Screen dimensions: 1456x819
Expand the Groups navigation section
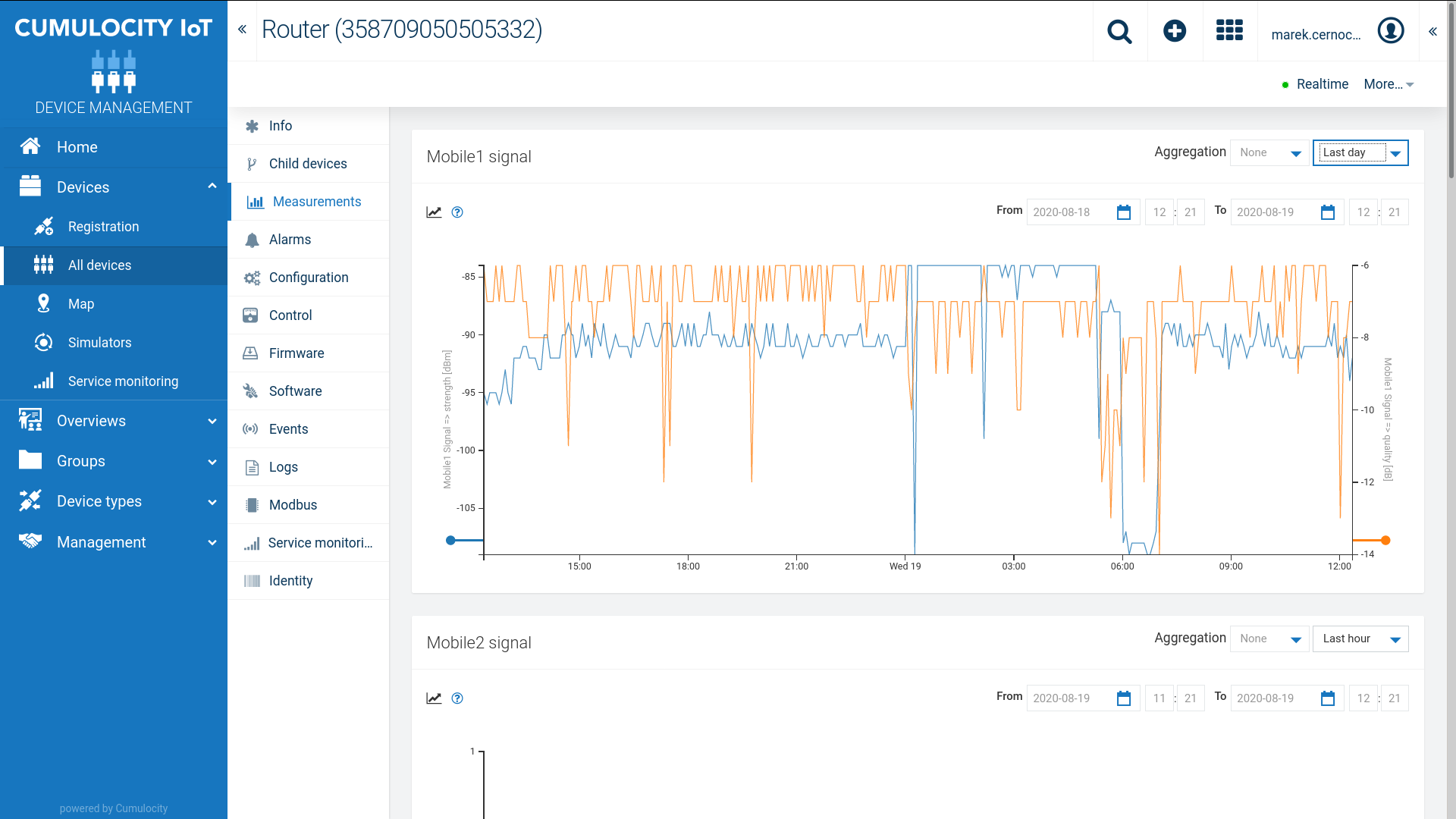tap(212, 461)
